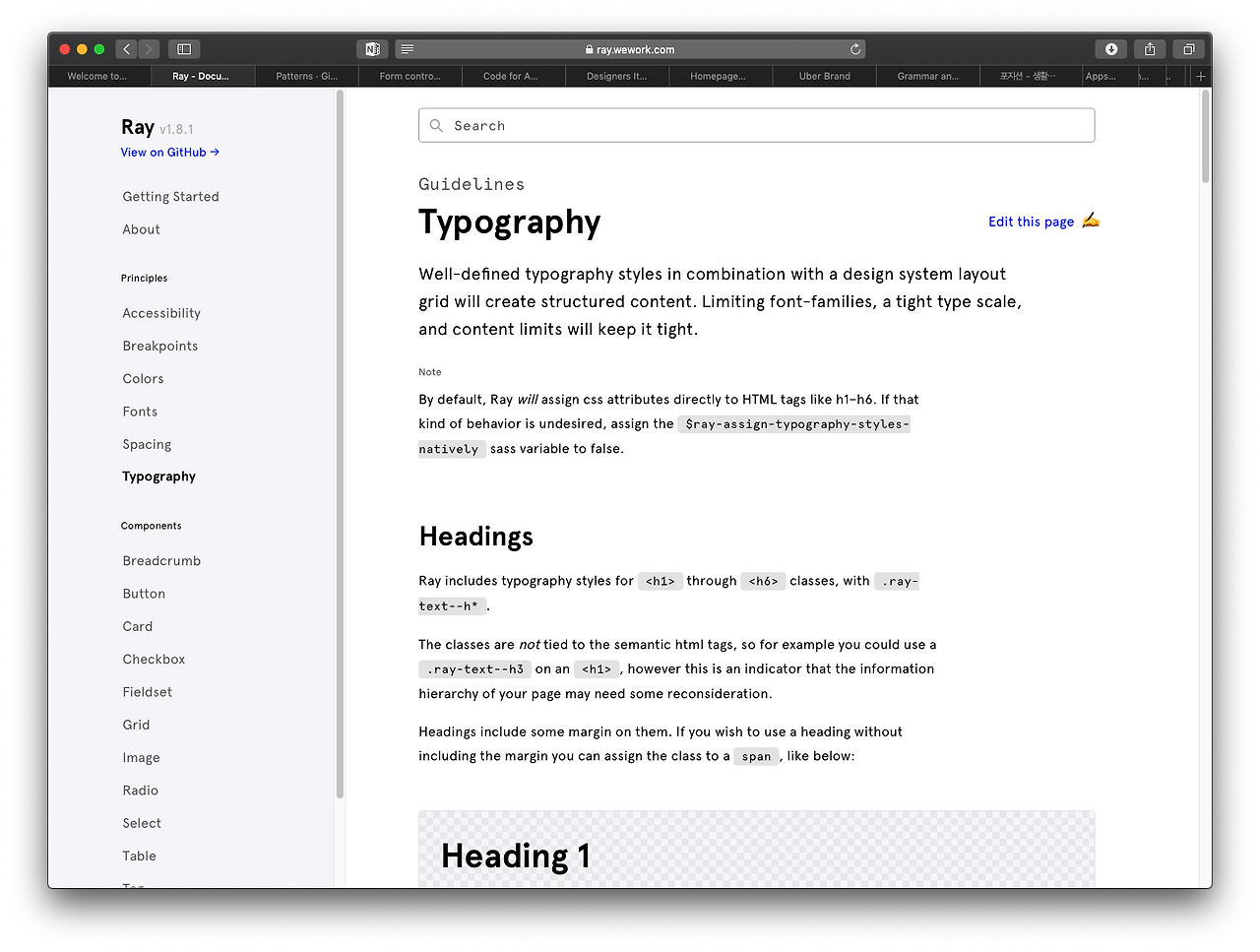Click the Ray logo title in sidebar
Screen dimensions: 1260x952
click(x=138, y=127)
